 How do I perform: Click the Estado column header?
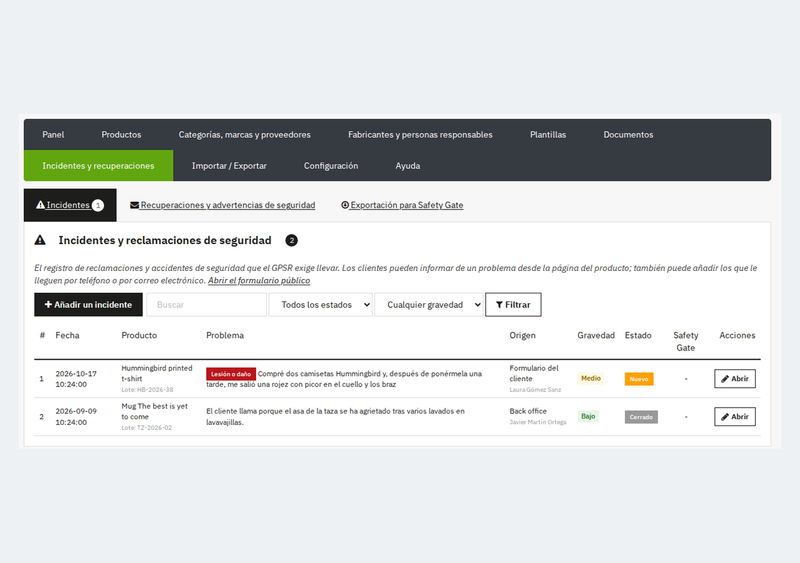[638, 335]
